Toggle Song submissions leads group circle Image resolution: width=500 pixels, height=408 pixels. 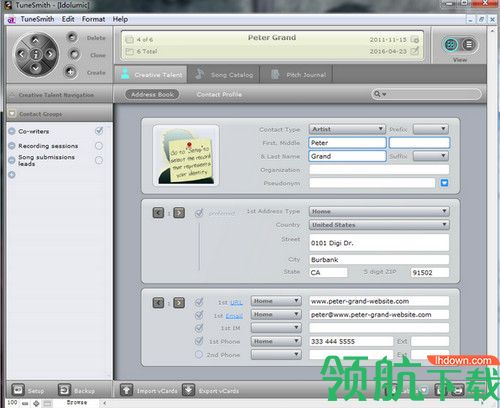pyautogui.click(x=99, y=160)
